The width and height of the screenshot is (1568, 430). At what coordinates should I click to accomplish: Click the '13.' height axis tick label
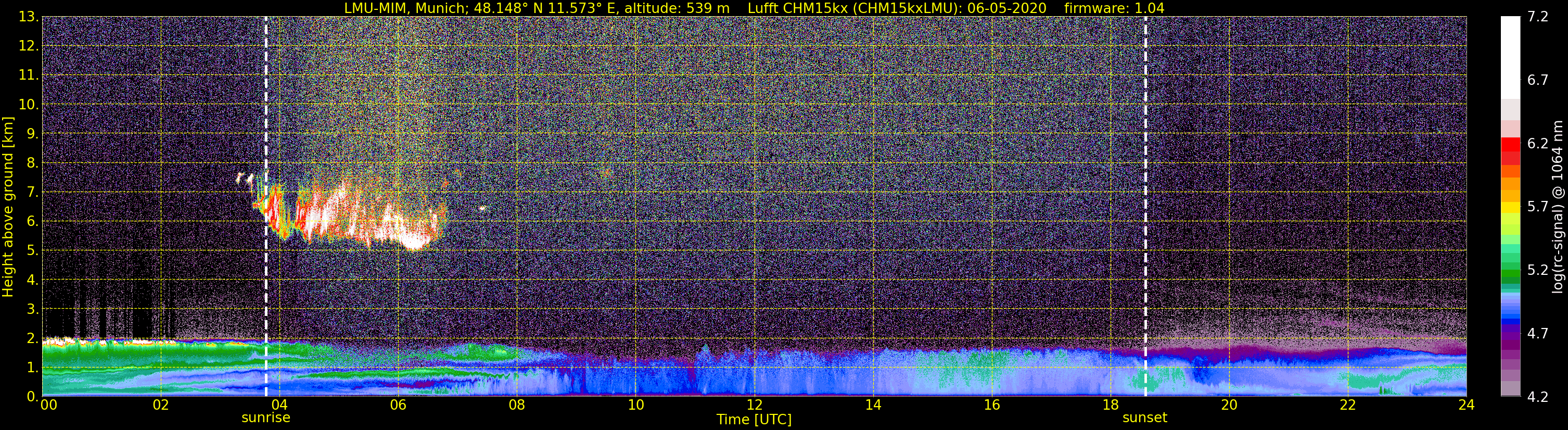[29, 17]
